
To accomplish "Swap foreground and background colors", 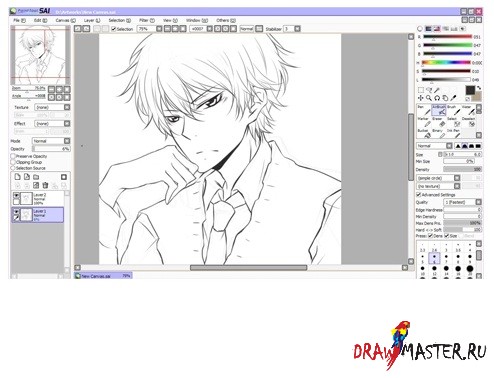I will (479, 88).
